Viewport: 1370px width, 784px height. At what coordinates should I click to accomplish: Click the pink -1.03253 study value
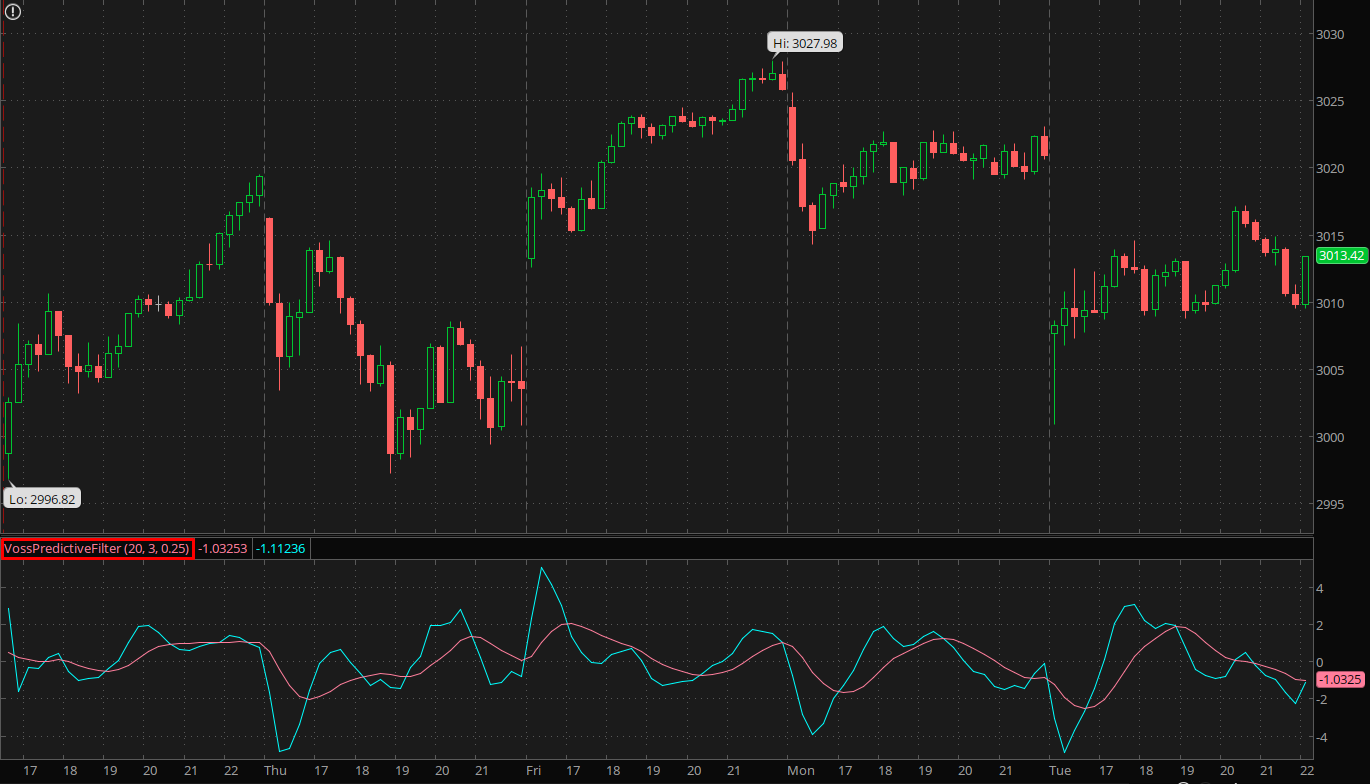click(222, 548)
